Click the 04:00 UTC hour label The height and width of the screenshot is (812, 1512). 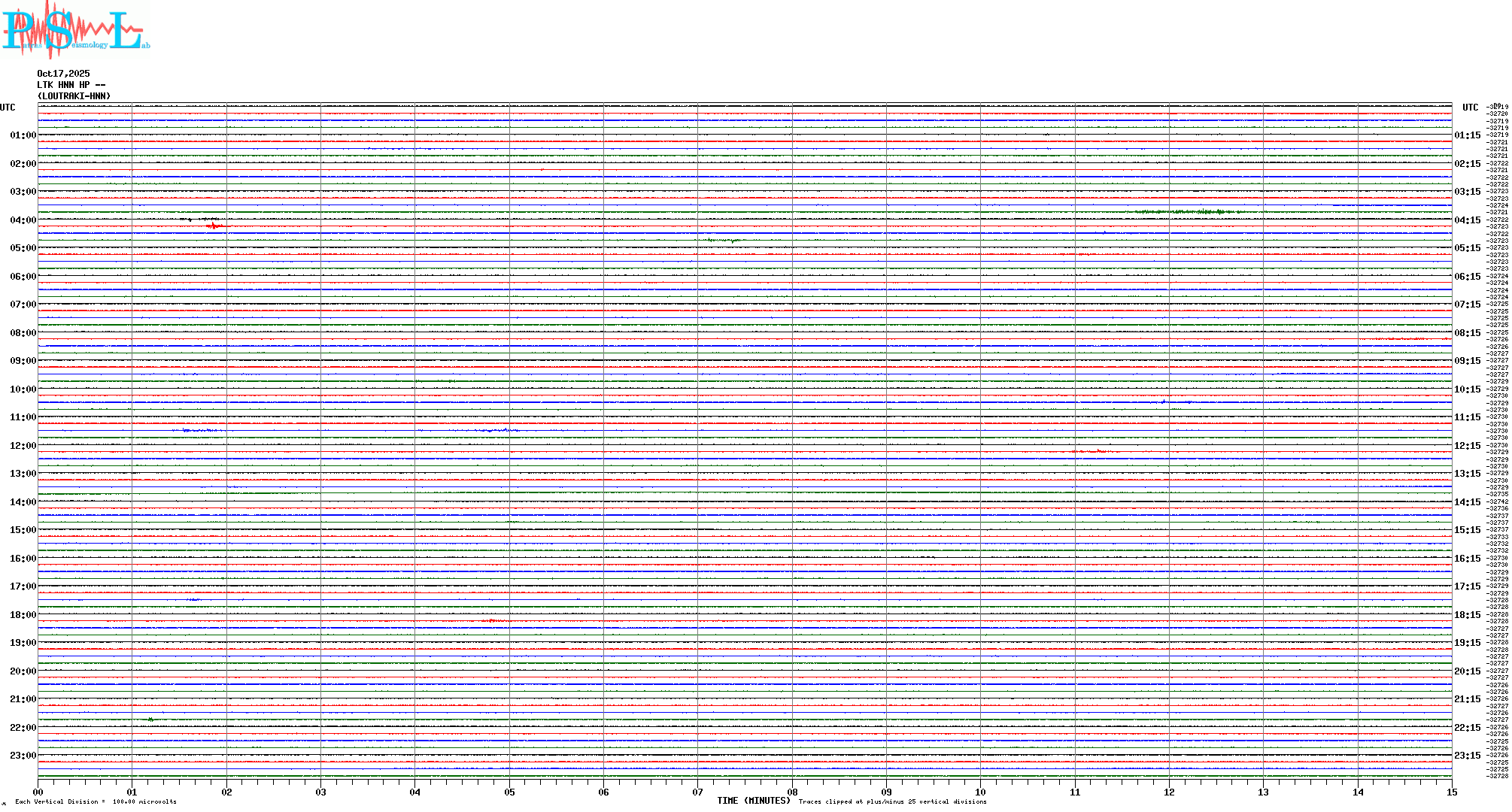click(23, 220)
